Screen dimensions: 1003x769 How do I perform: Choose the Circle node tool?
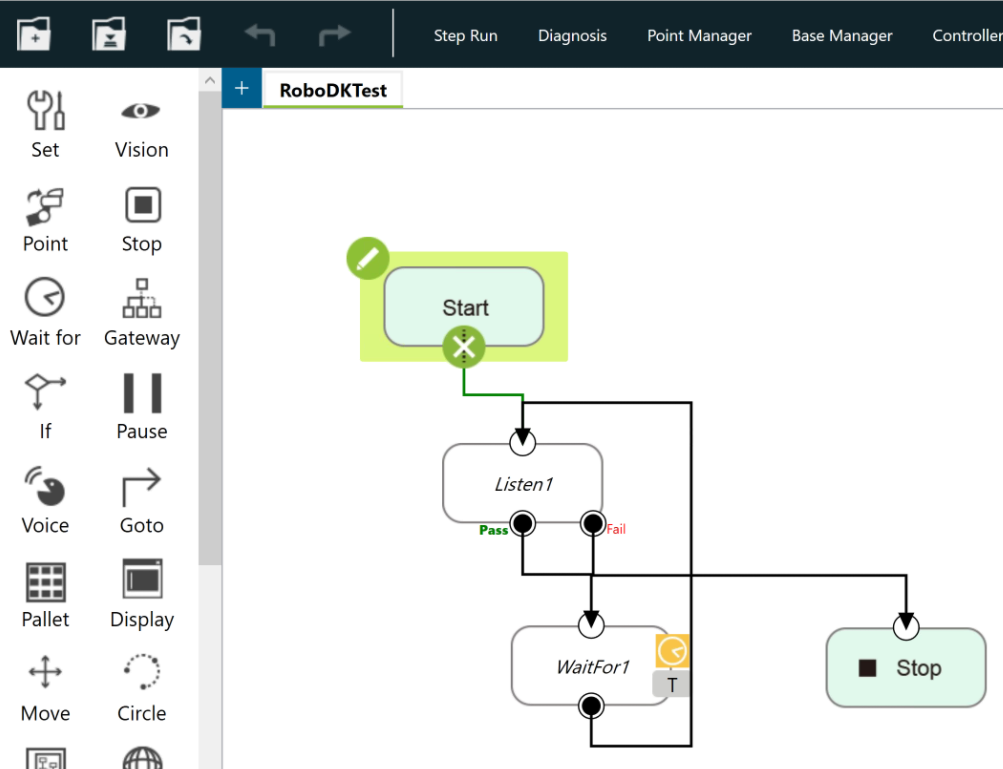(141, 688)
